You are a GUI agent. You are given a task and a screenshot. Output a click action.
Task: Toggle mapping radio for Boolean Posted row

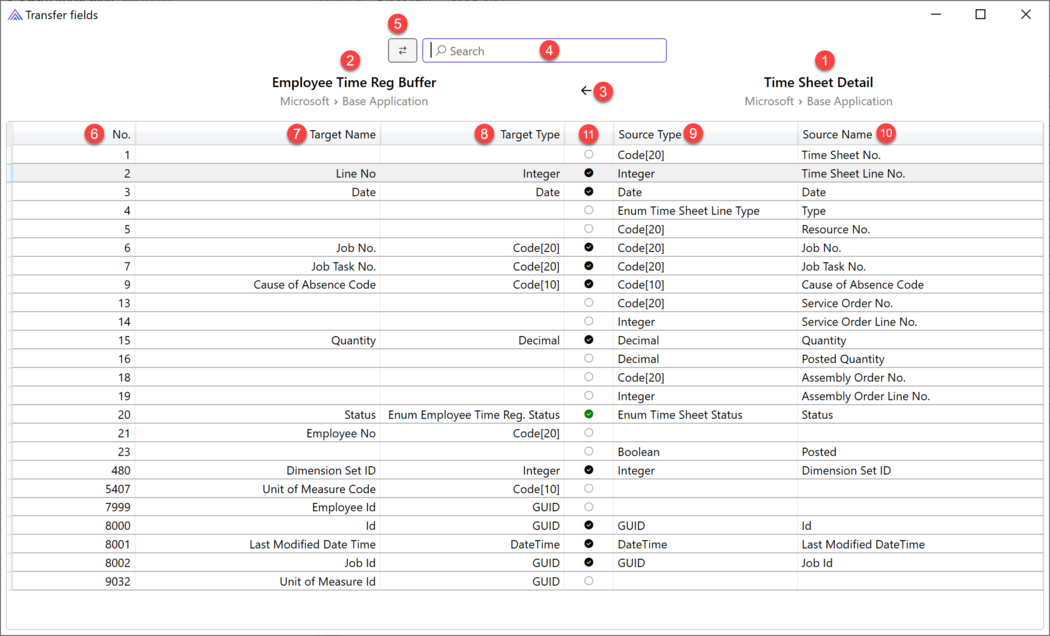point(589,451)
